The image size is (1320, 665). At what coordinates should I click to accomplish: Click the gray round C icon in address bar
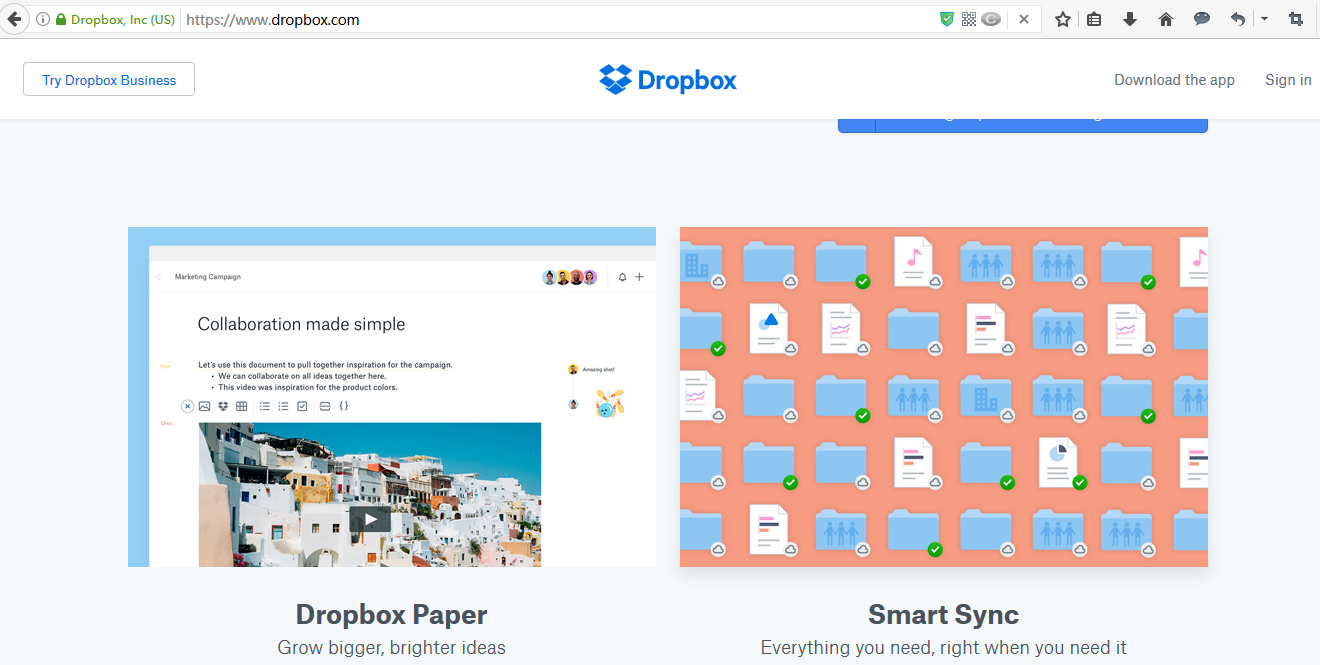coord(991,19)
